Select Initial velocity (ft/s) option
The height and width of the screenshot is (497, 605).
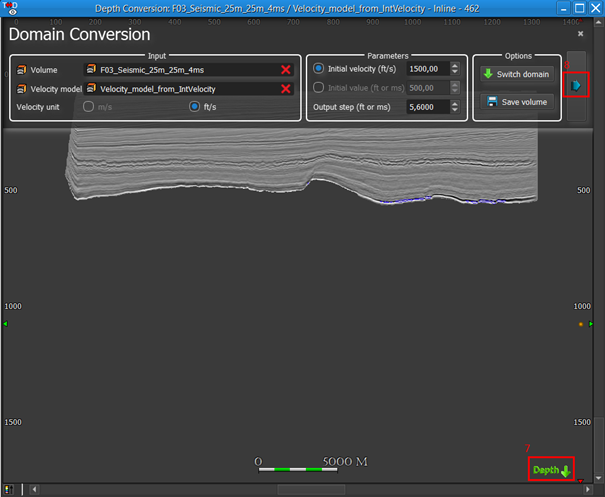click(x=318, y=69)
